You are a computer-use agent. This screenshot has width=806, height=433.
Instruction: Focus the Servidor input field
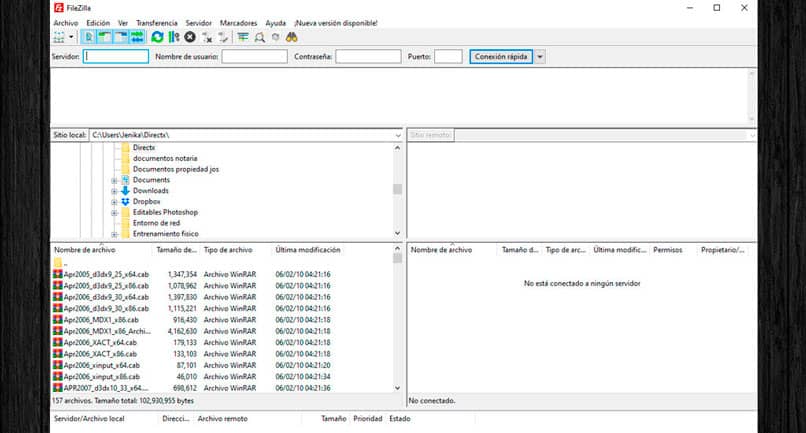click(x=116, y=57)
